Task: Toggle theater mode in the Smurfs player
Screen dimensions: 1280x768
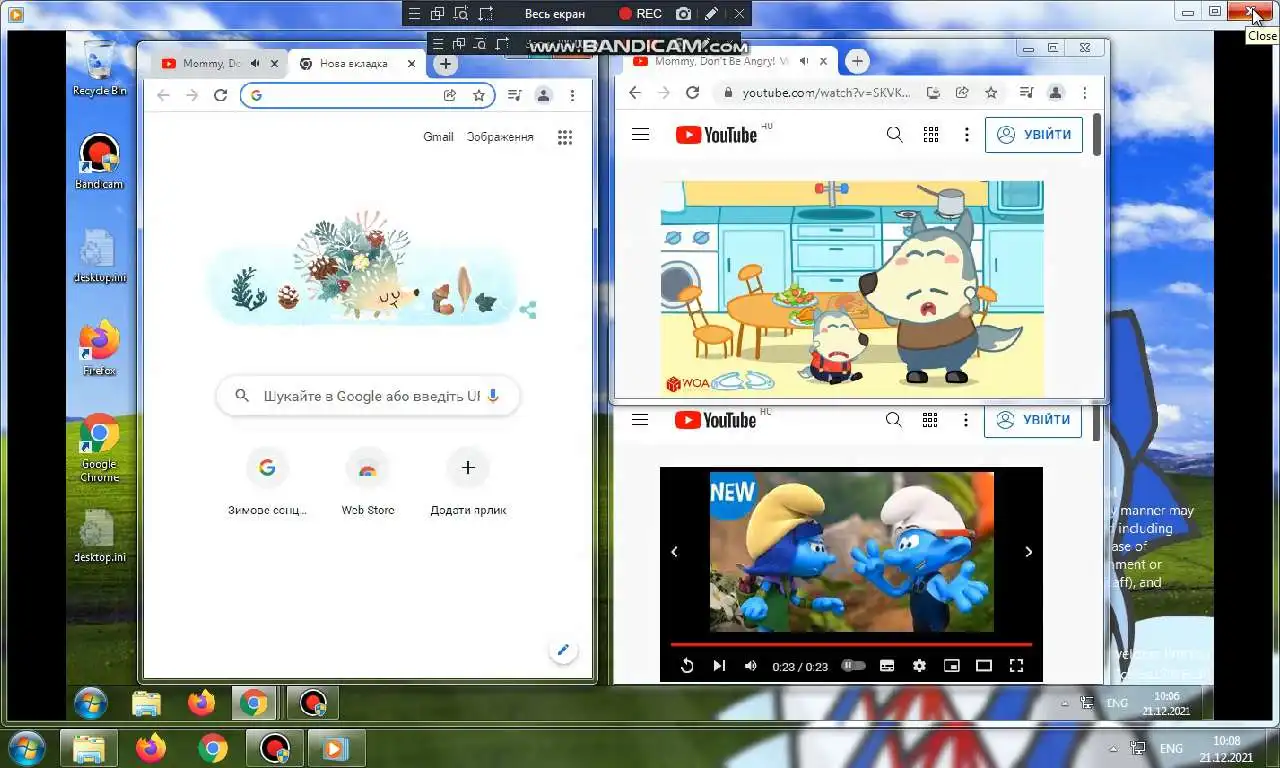Action: tap(984, 666)
